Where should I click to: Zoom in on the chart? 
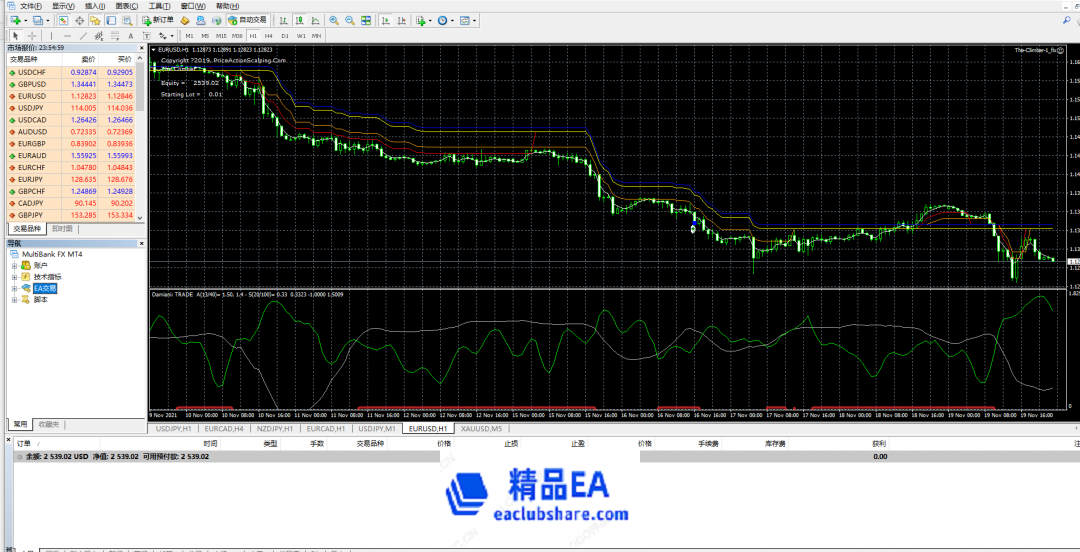(334, 21)
